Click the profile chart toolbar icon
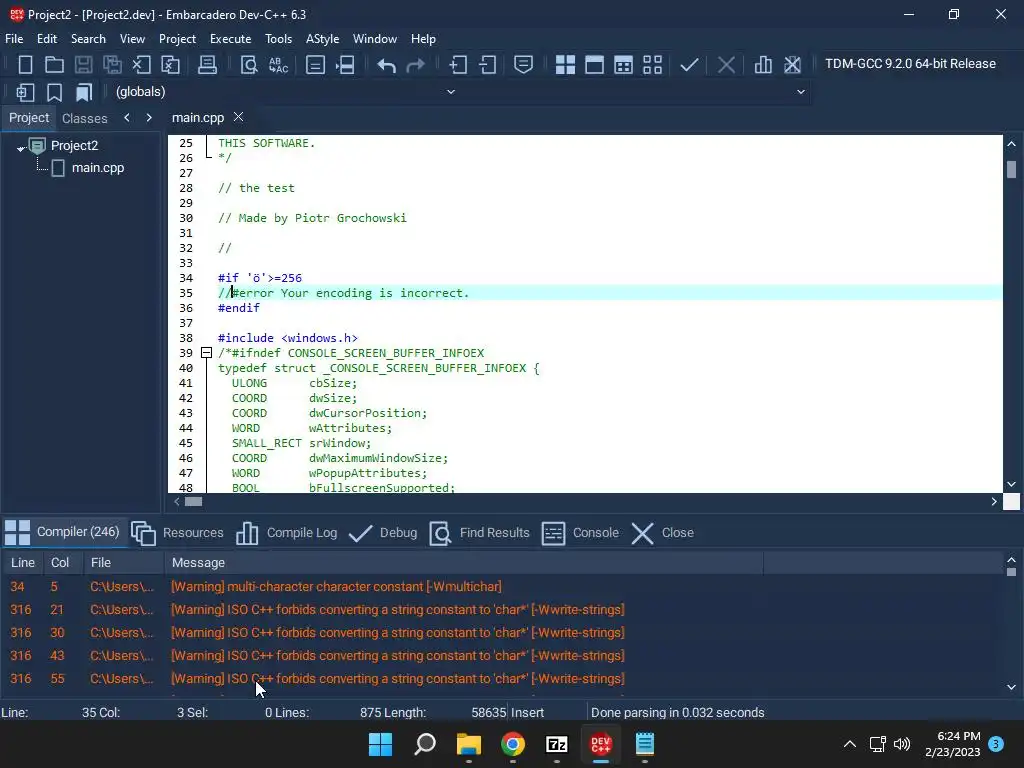This screenshot has width=1024, height=768. [x=763, y=65]
